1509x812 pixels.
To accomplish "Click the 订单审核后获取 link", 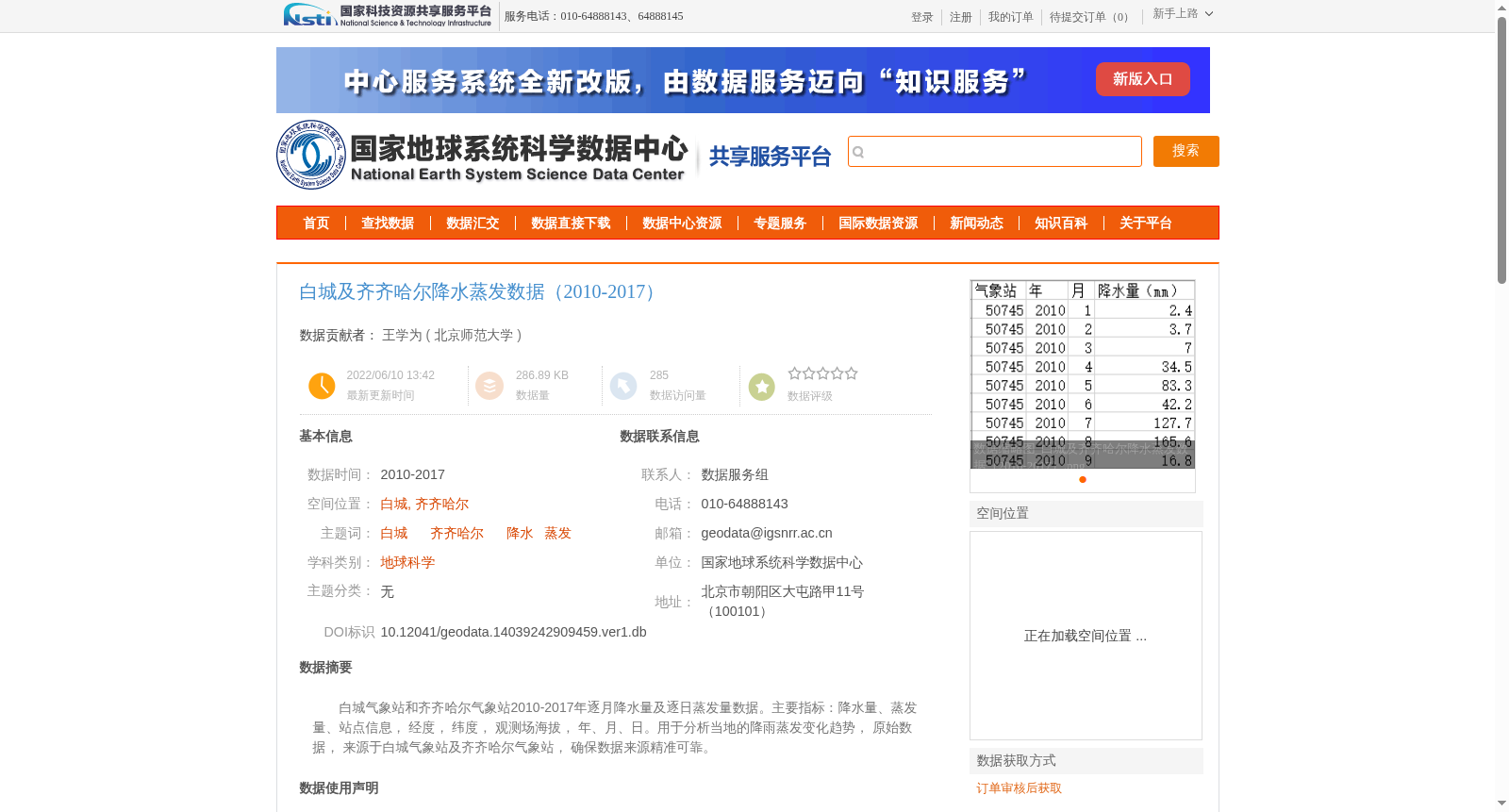I will (x=1019, y=788).
